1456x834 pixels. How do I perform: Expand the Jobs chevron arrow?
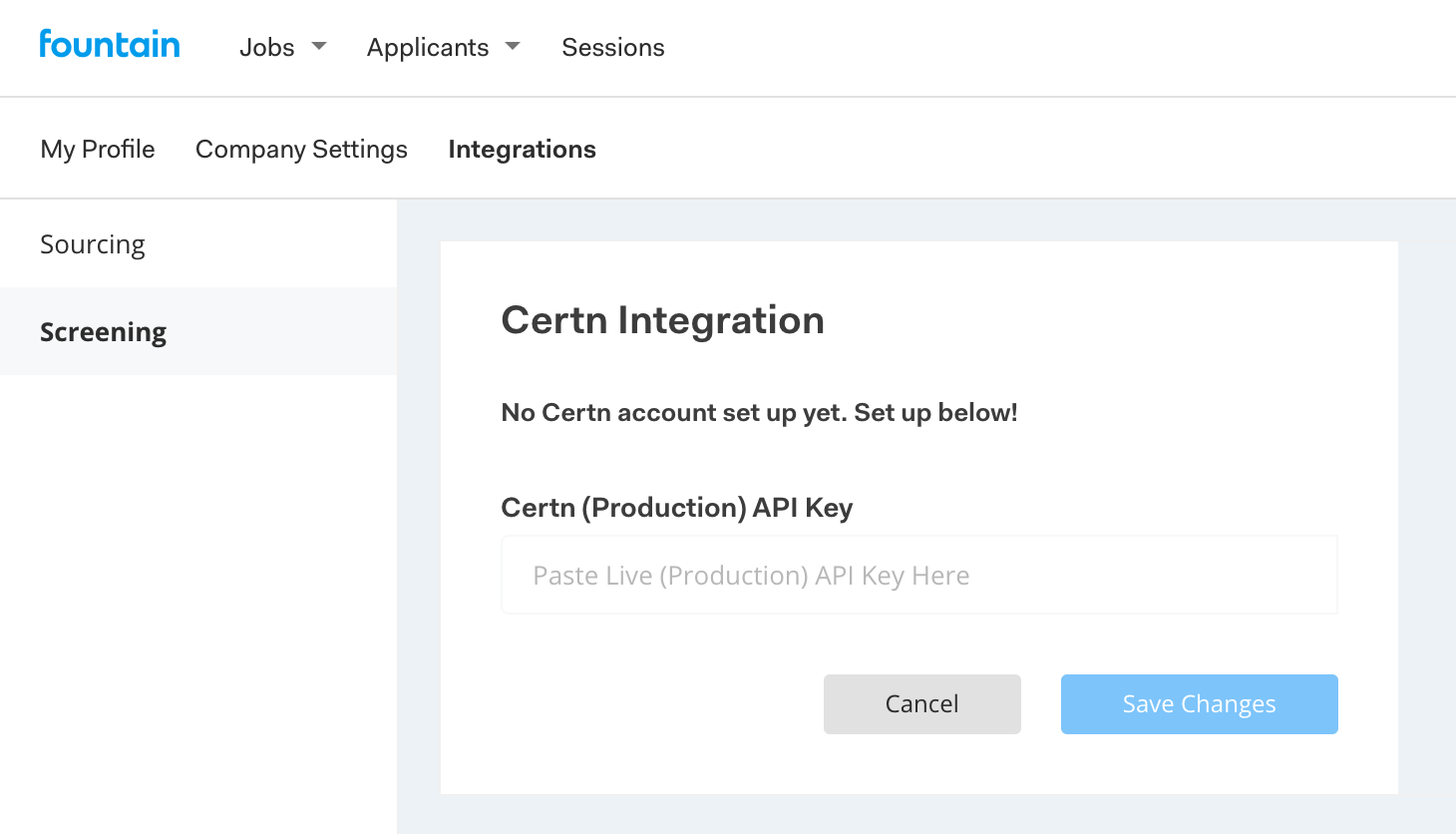point(318,47)
